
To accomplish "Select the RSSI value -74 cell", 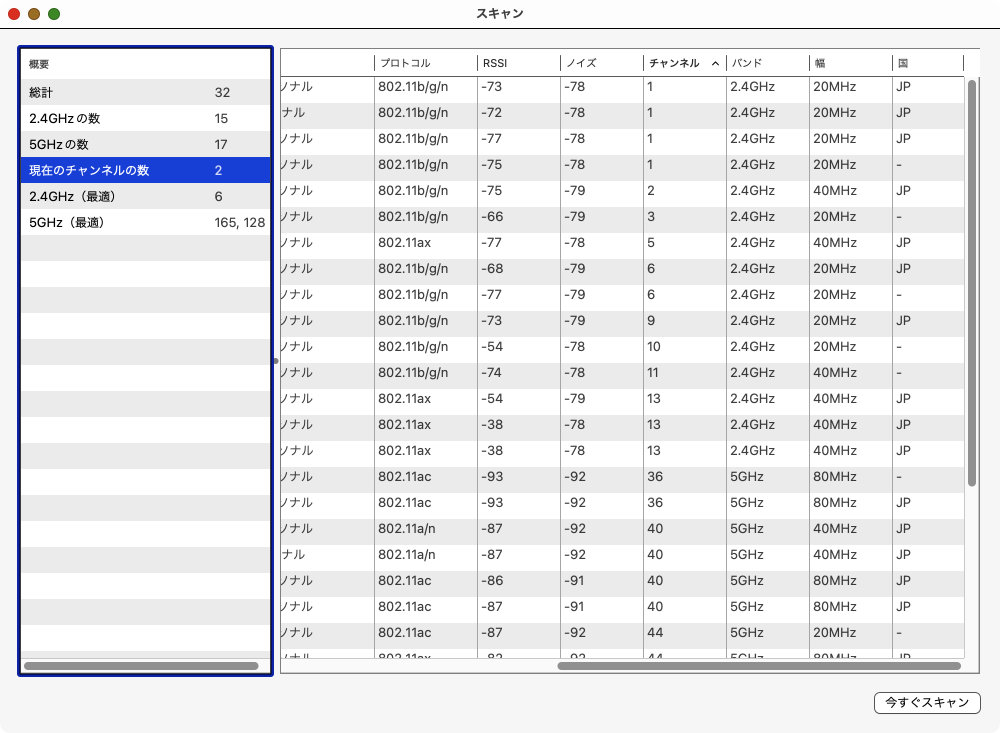I will (518, 373).
